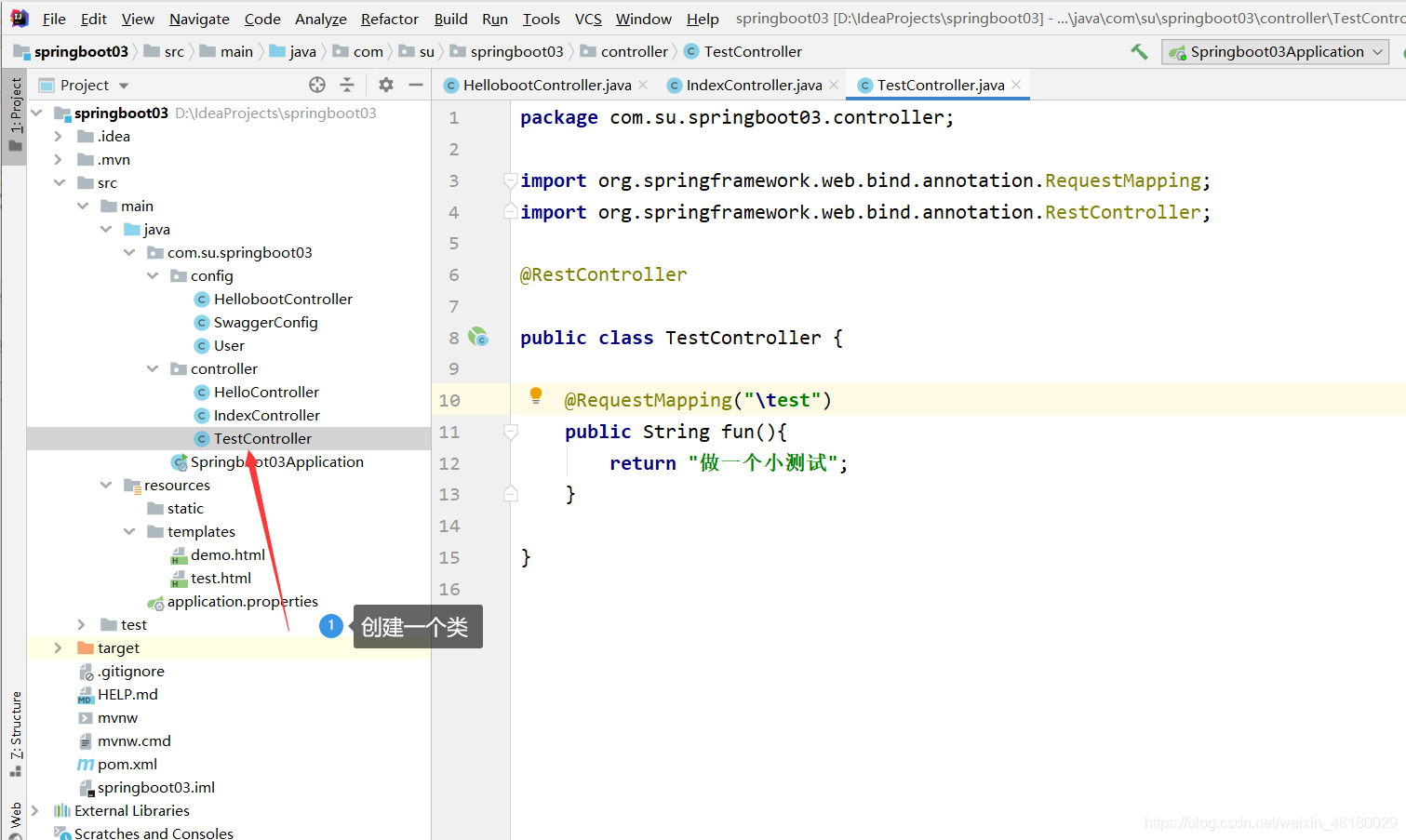This screenshot has height=840, width=1406.
Task: Open the Build menu
Action: pos(451,19)
